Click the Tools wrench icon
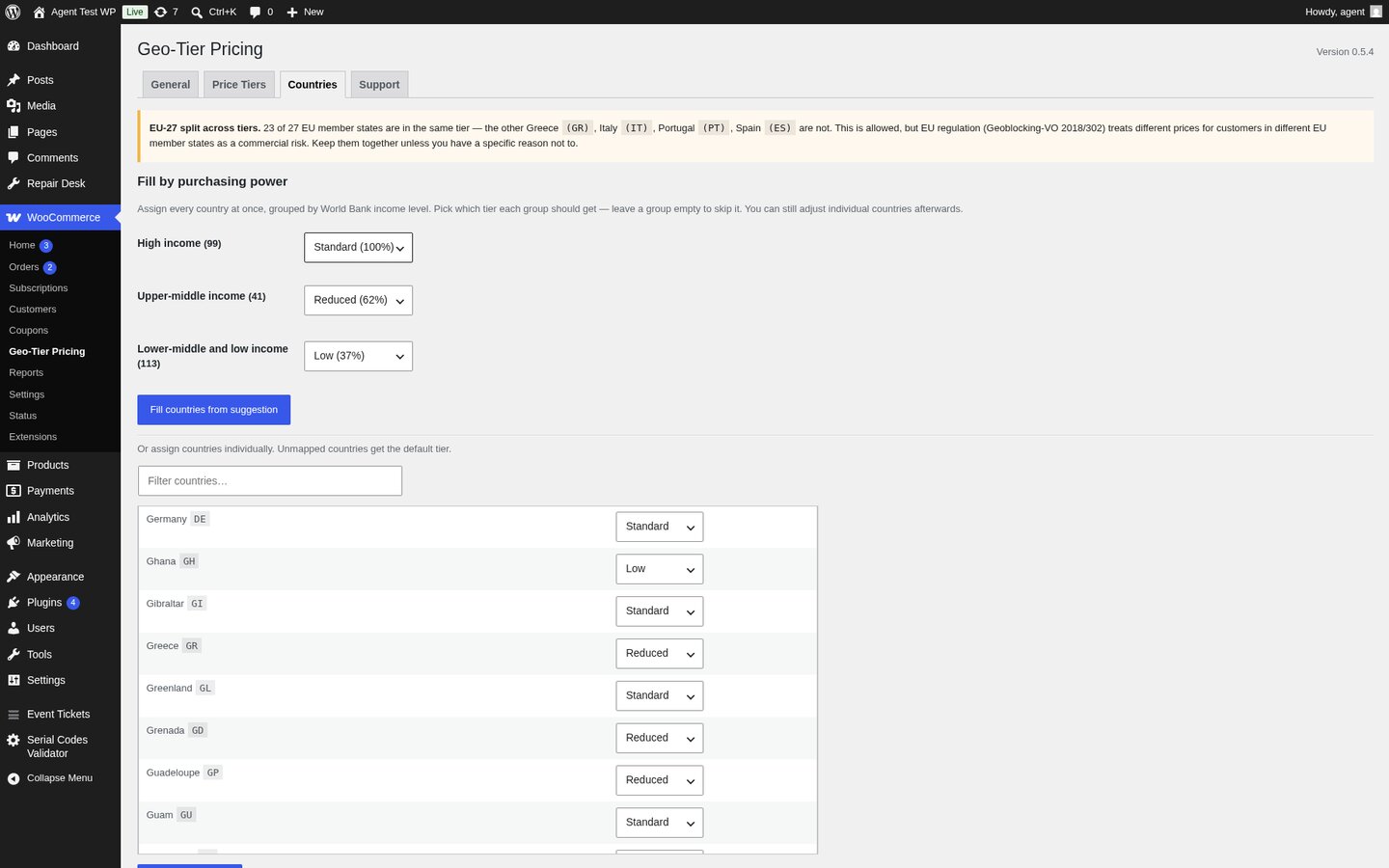Image resolution: width=1389 pixels, height=868 pixels. (14, 654)
